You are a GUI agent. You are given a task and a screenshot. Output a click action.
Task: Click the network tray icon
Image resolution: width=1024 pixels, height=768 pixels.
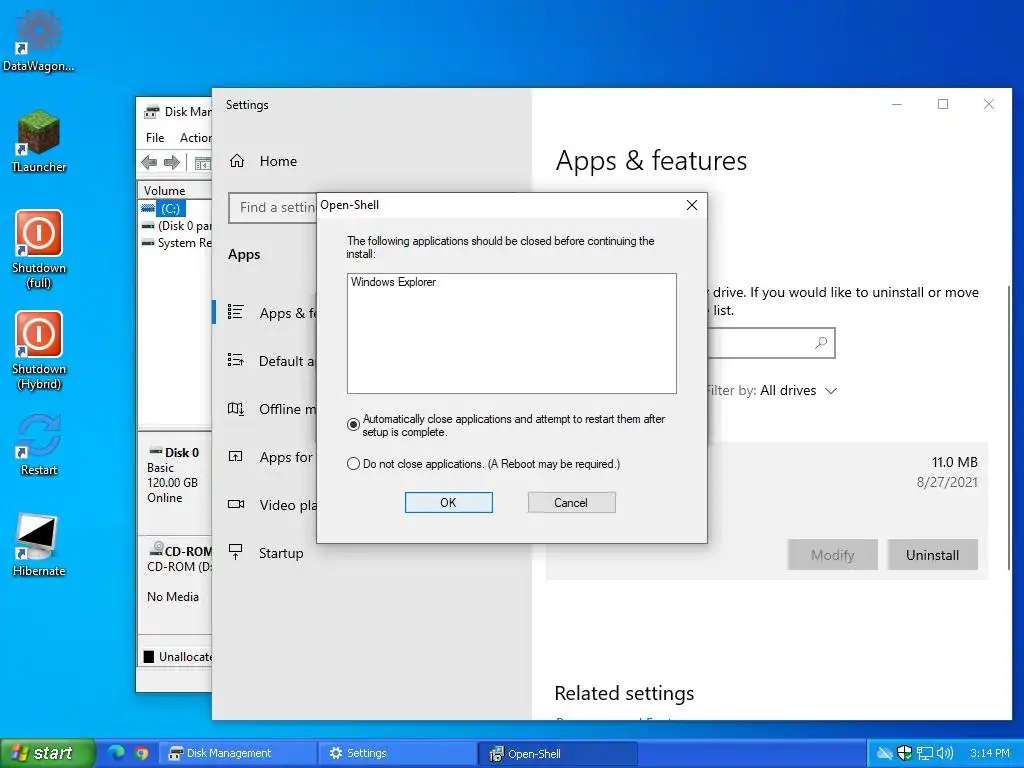(925, 754)
